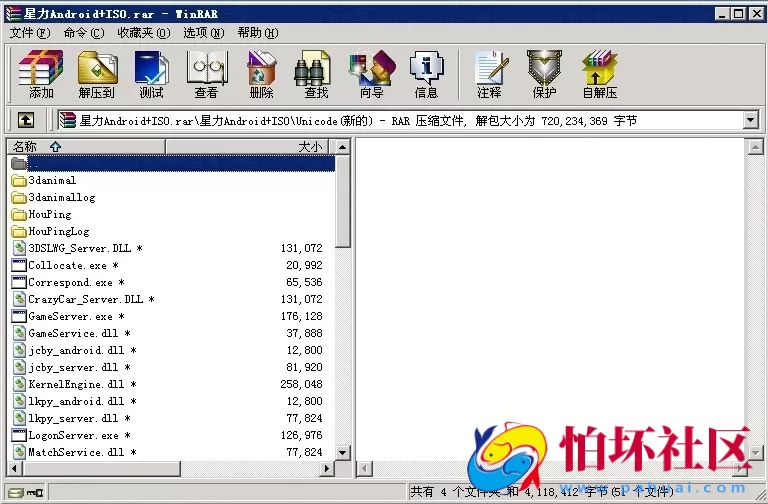Click the 查找 (Find) binoculars icon
The image size is (768, 504).
(316, 74)
